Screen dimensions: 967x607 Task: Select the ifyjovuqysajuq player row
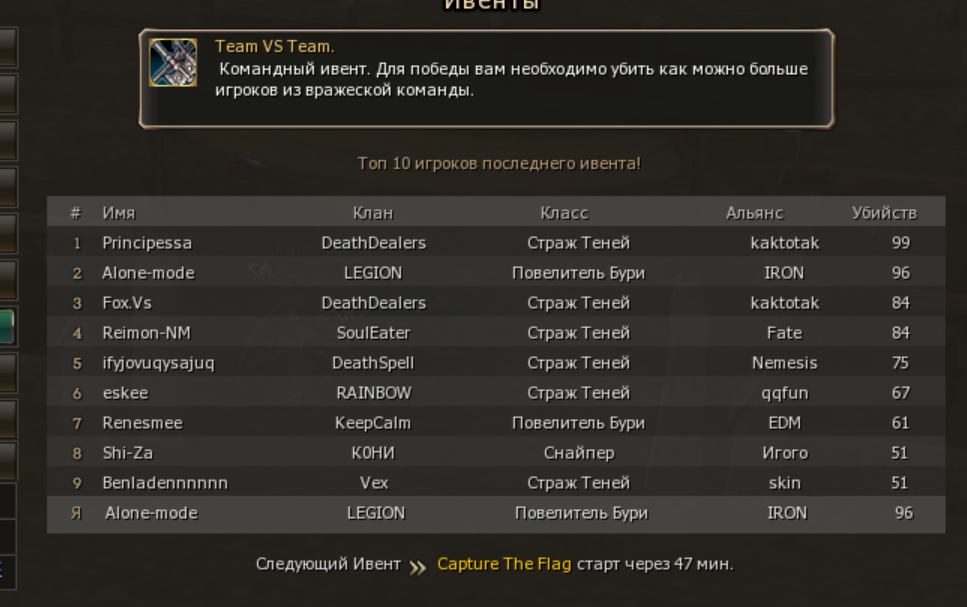(x=158, y=363)
